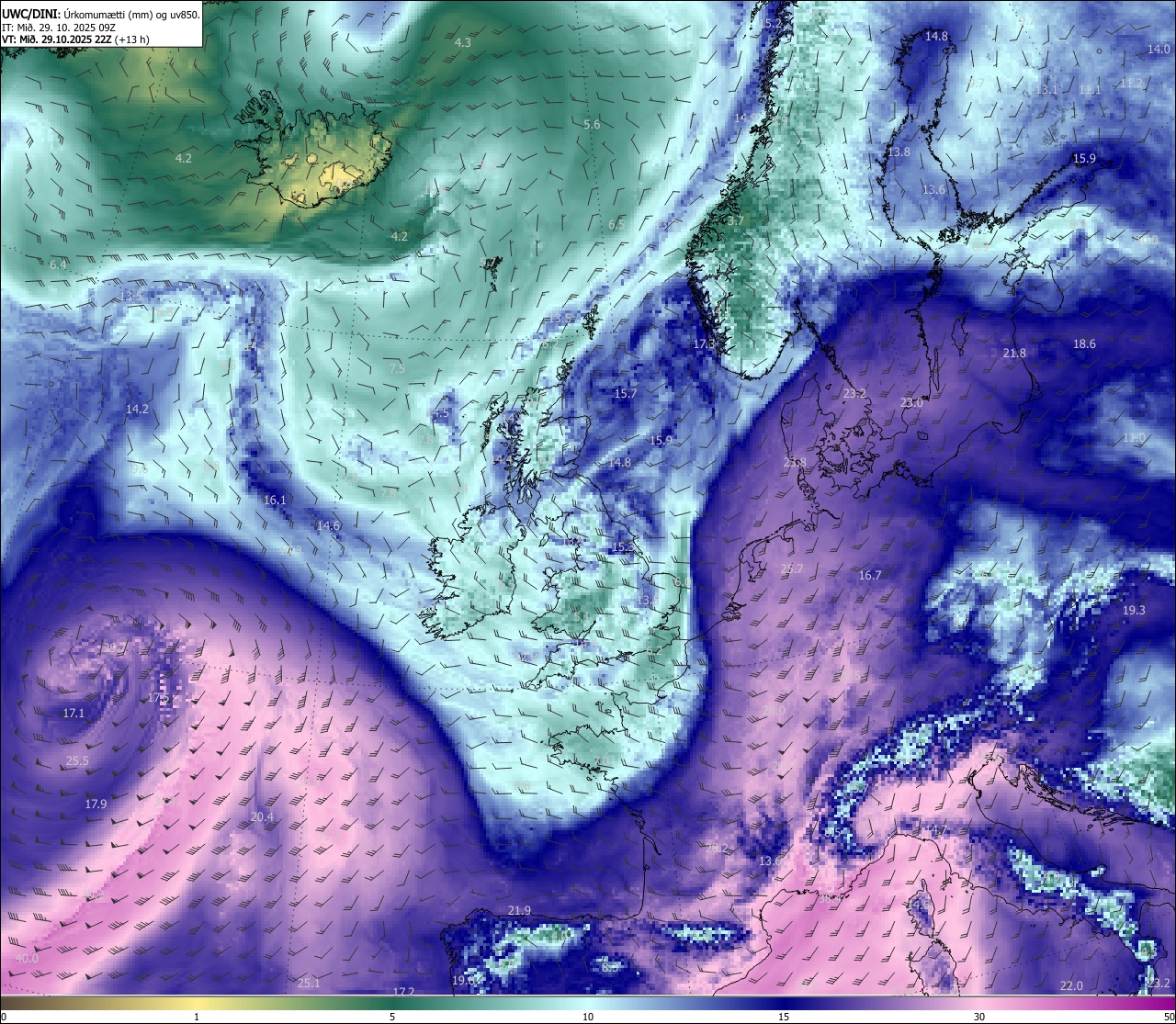Click the 21.8 value label near the Baltics
The image size is (1176, 1024).
pyautogui.click(x=1014, y=353)
